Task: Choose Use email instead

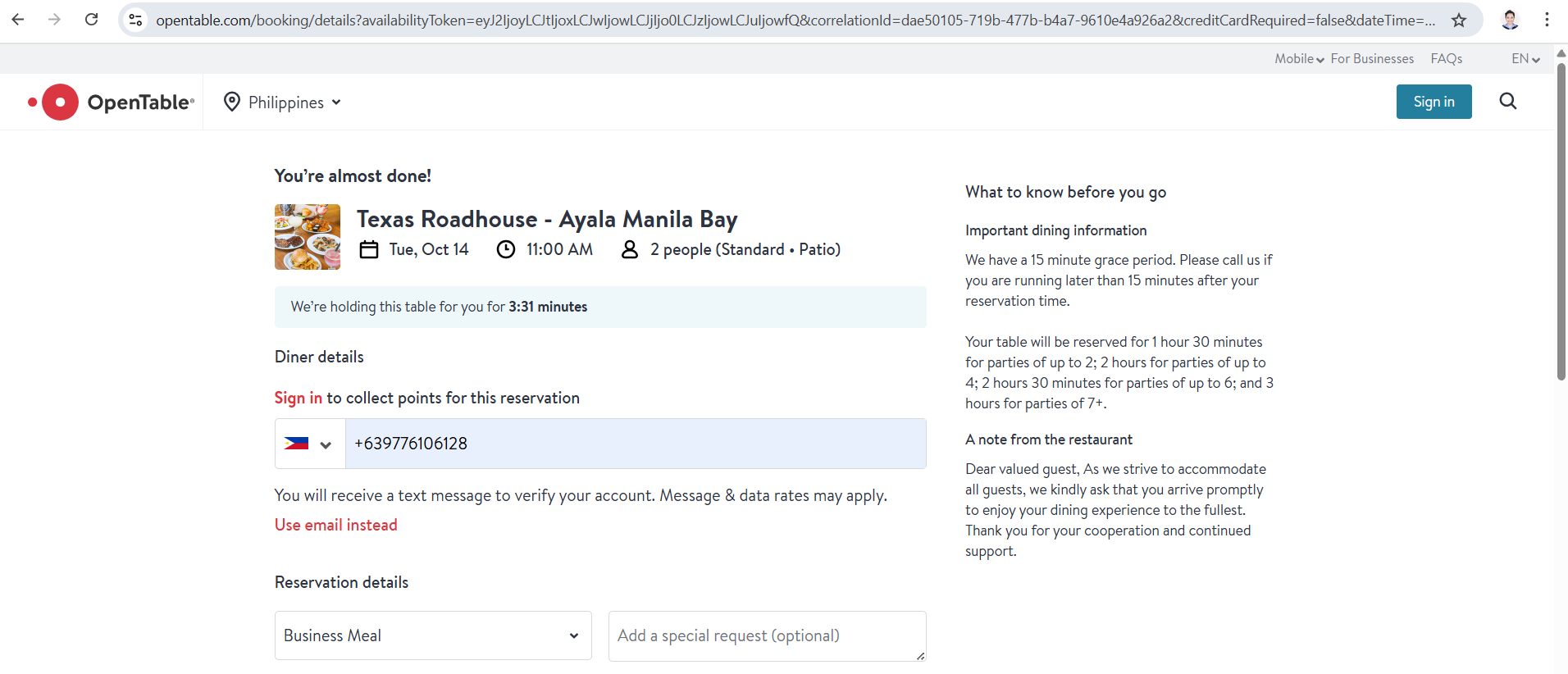Action: (336, 525)
